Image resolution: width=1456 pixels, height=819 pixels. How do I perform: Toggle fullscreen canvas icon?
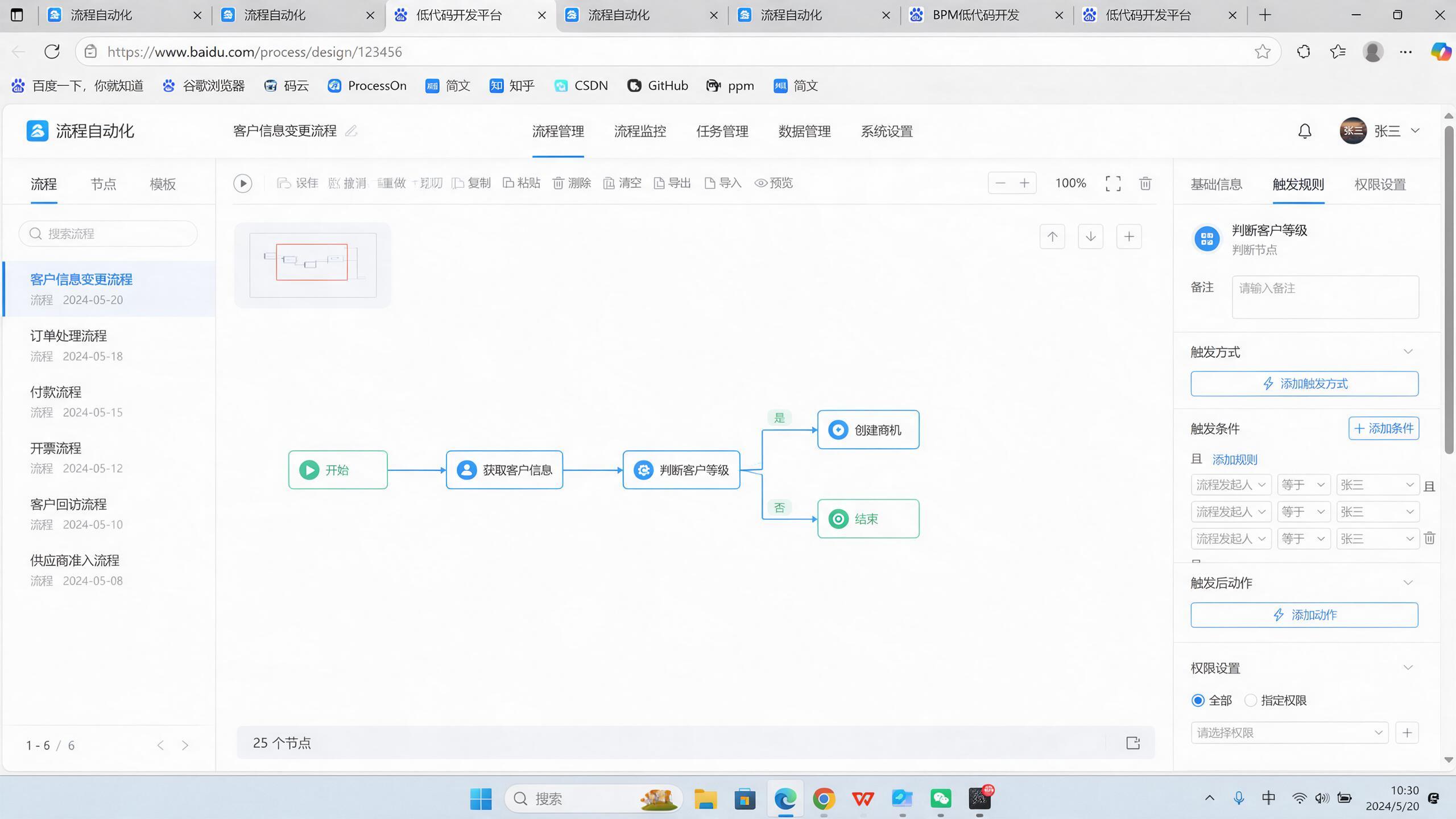tap(1113, 183)
